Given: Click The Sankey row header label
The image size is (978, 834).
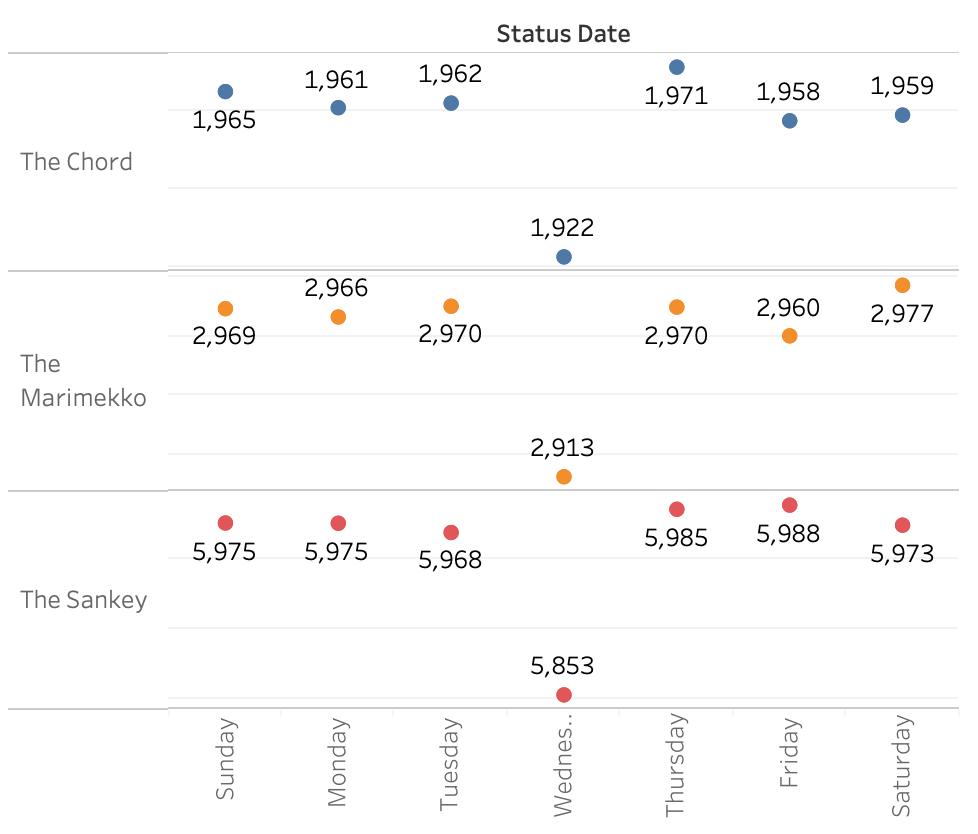Looking at the screenshot, I should coord(84,600).
